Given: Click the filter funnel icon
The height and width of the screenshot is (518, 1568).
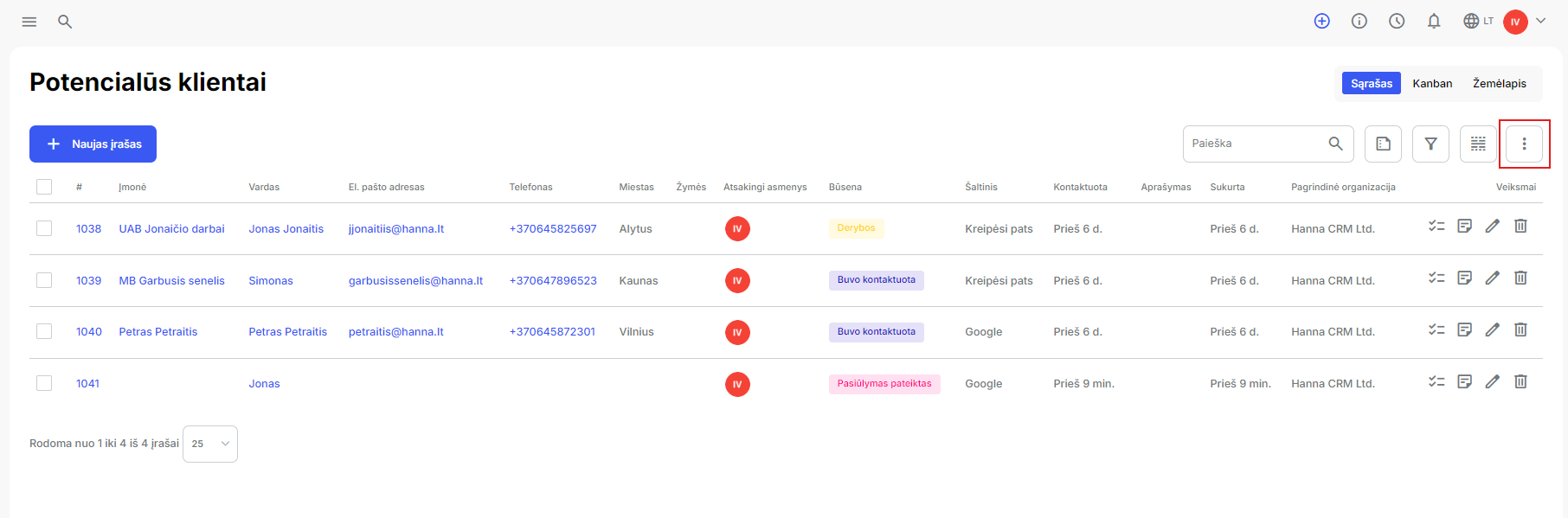Looking at the screenshot, I should pyautogui.click(x=1430, y=144).
